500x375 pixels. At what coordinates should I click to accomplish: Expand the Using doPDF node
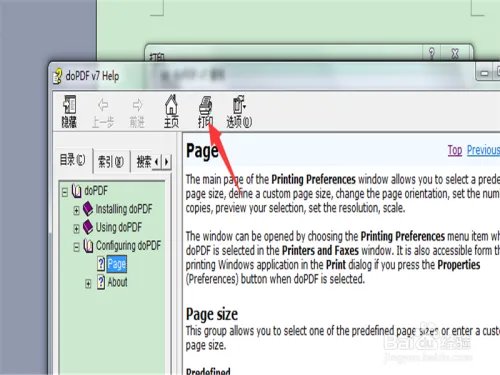[76, 229]
